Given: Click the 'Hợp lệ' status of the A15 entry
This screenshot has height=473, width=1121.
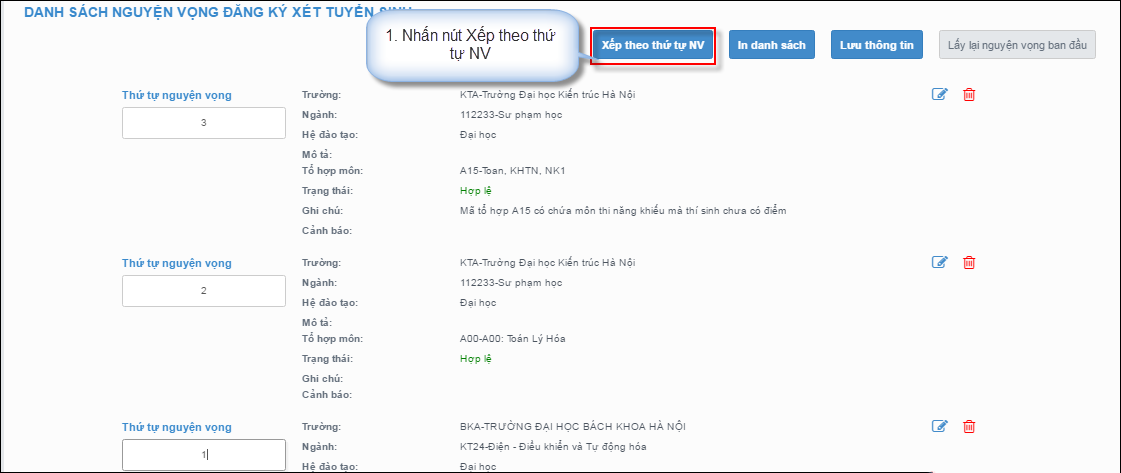Looking at the screenshot, I should [x=476, y=190].
